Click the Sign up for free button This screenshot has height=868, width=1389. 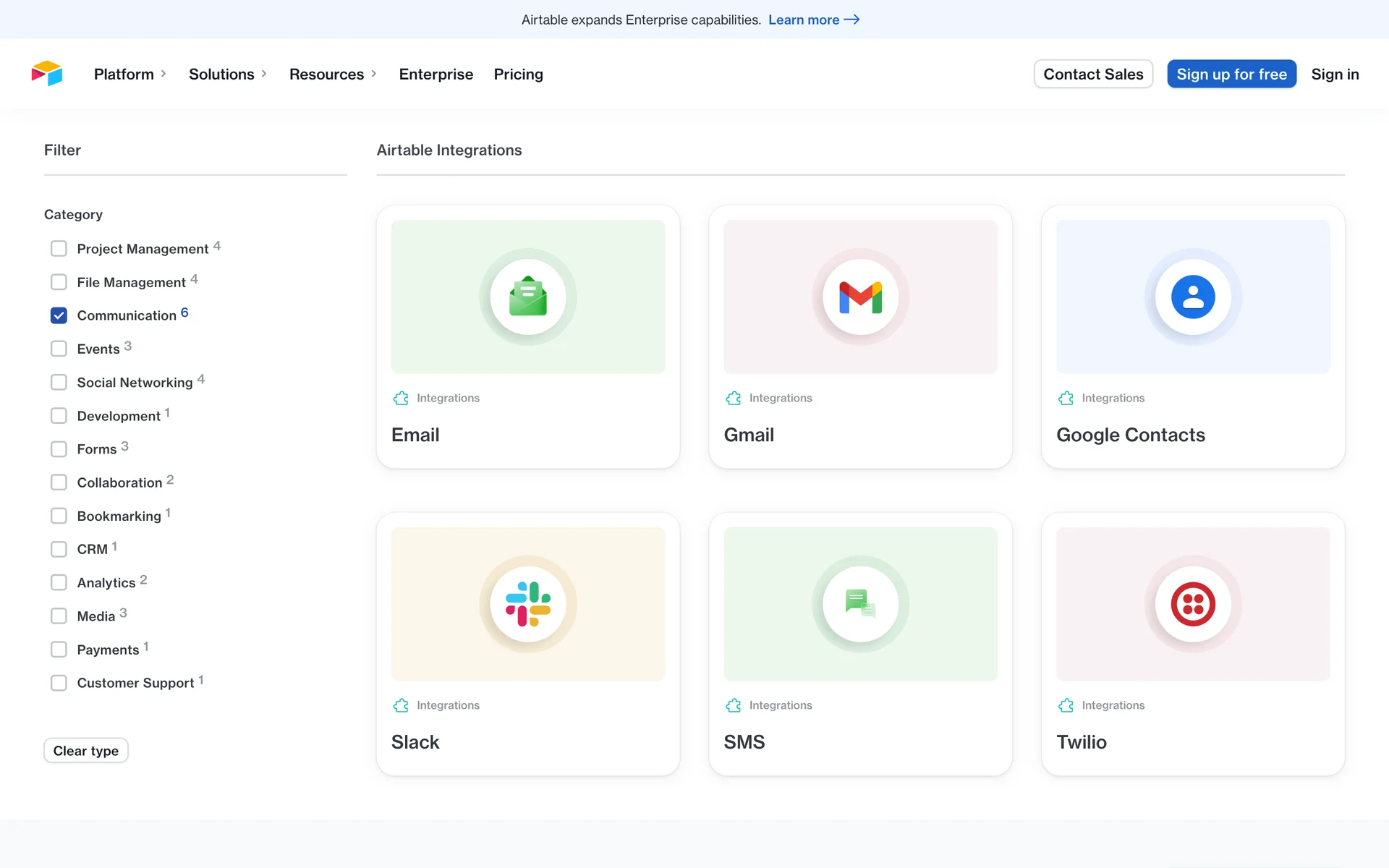[x=1231, y=74]
